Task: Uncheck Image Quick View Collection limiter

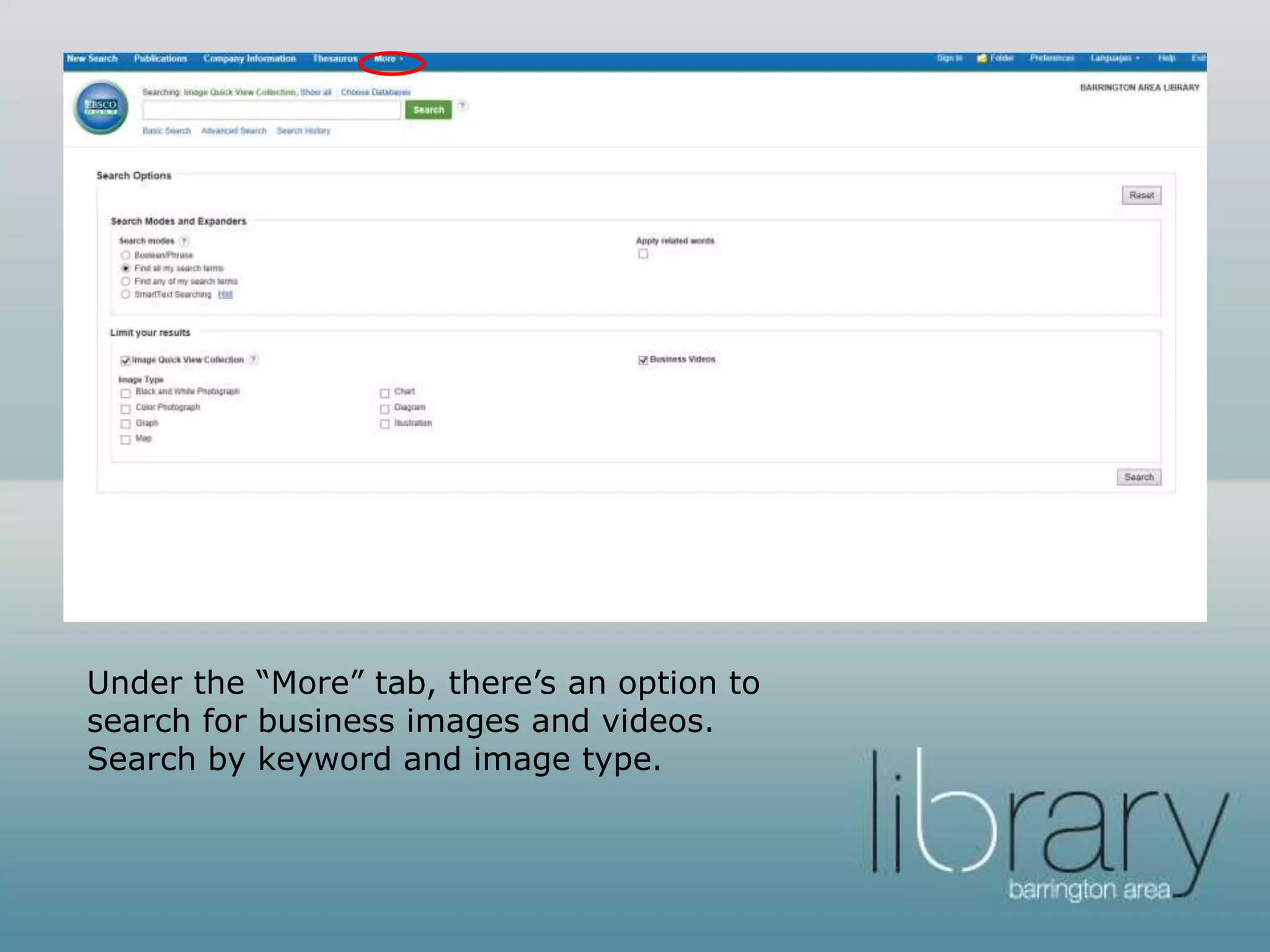Action: tap(125, 361)
